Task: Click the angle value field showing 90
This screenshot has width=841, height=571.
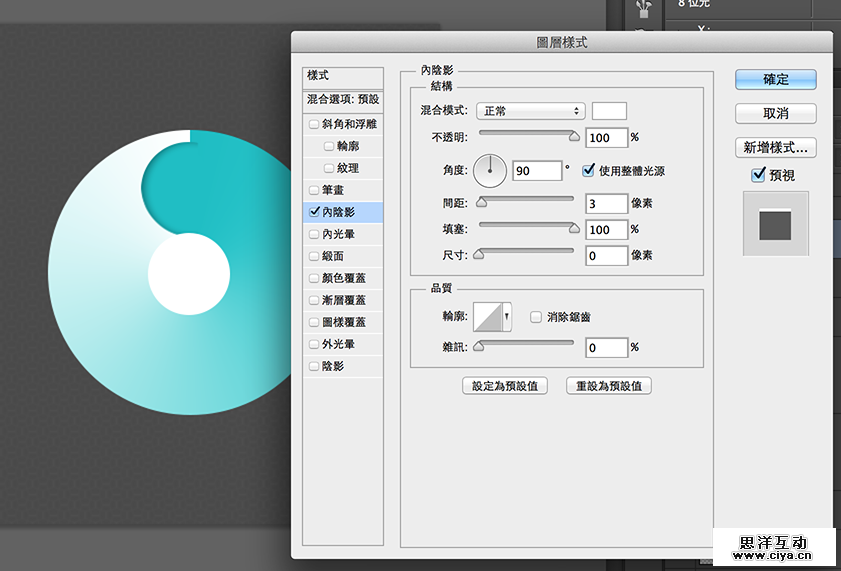Action: click(537, 171)
